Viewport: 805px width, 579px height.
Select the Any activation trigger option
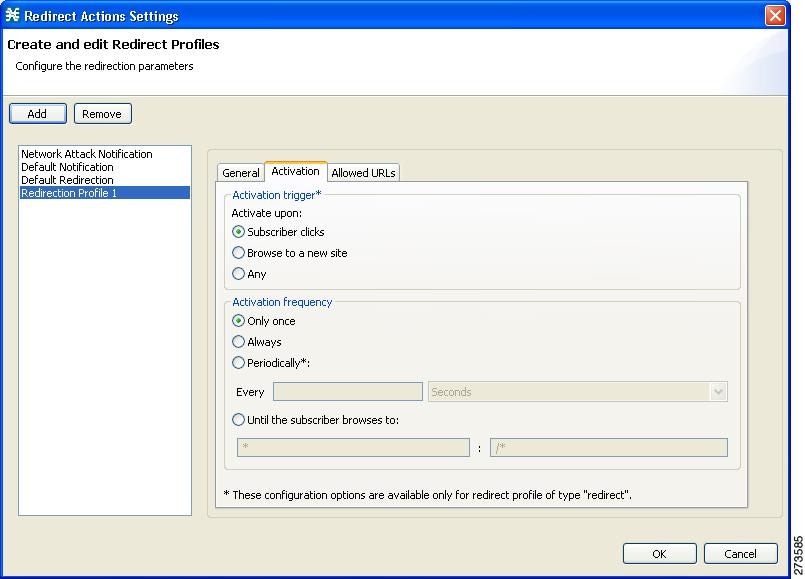(239, 274)
